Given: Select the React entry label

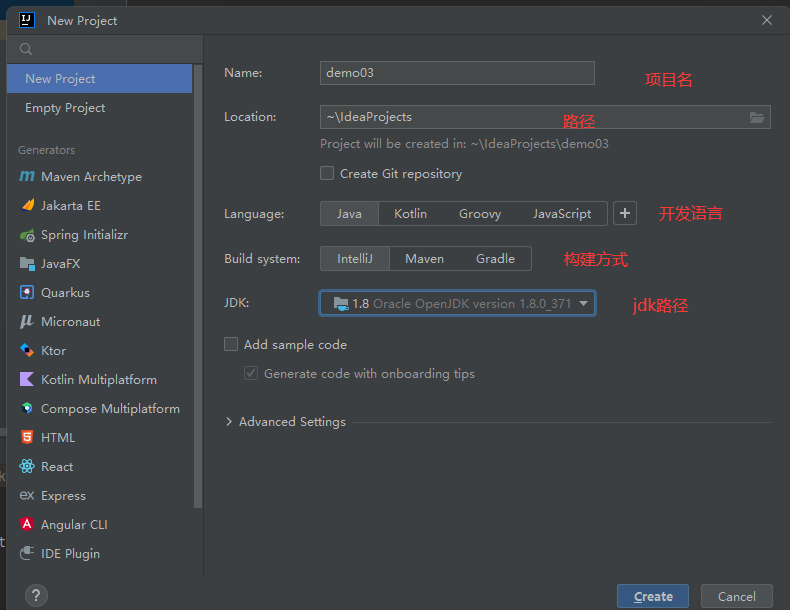Looking at the screenshot, I should point(57,466).
